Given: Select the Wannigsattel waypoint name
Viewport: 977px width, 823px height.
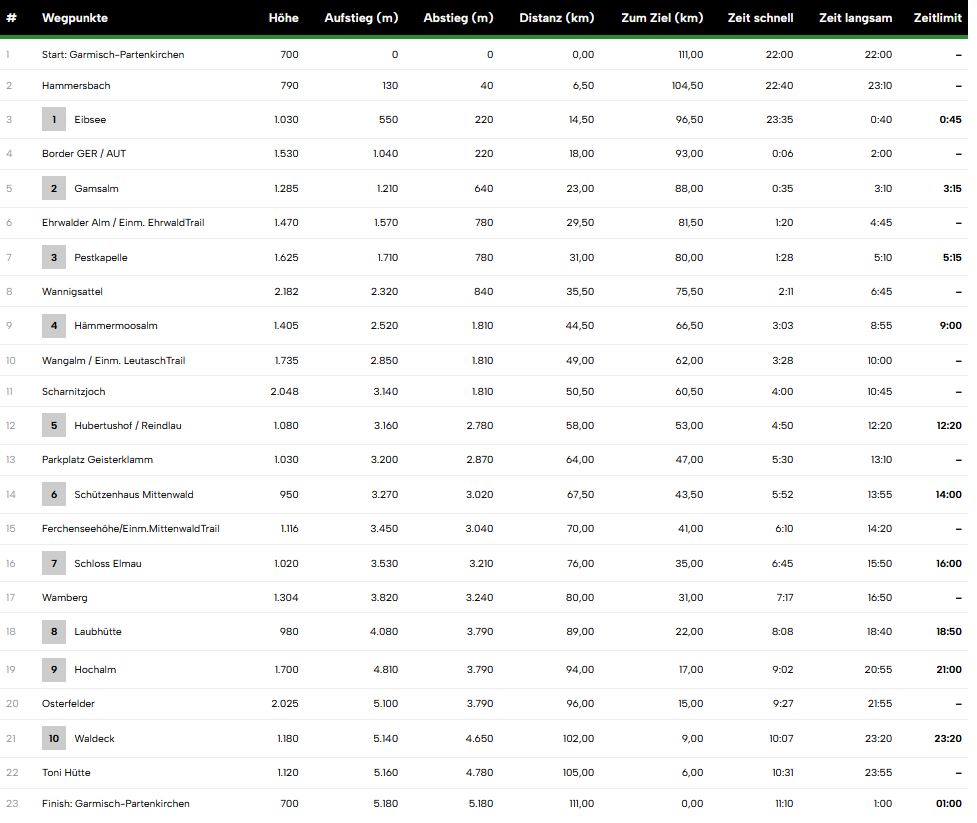Looking at the screenshot, I should tap(72, 292).
